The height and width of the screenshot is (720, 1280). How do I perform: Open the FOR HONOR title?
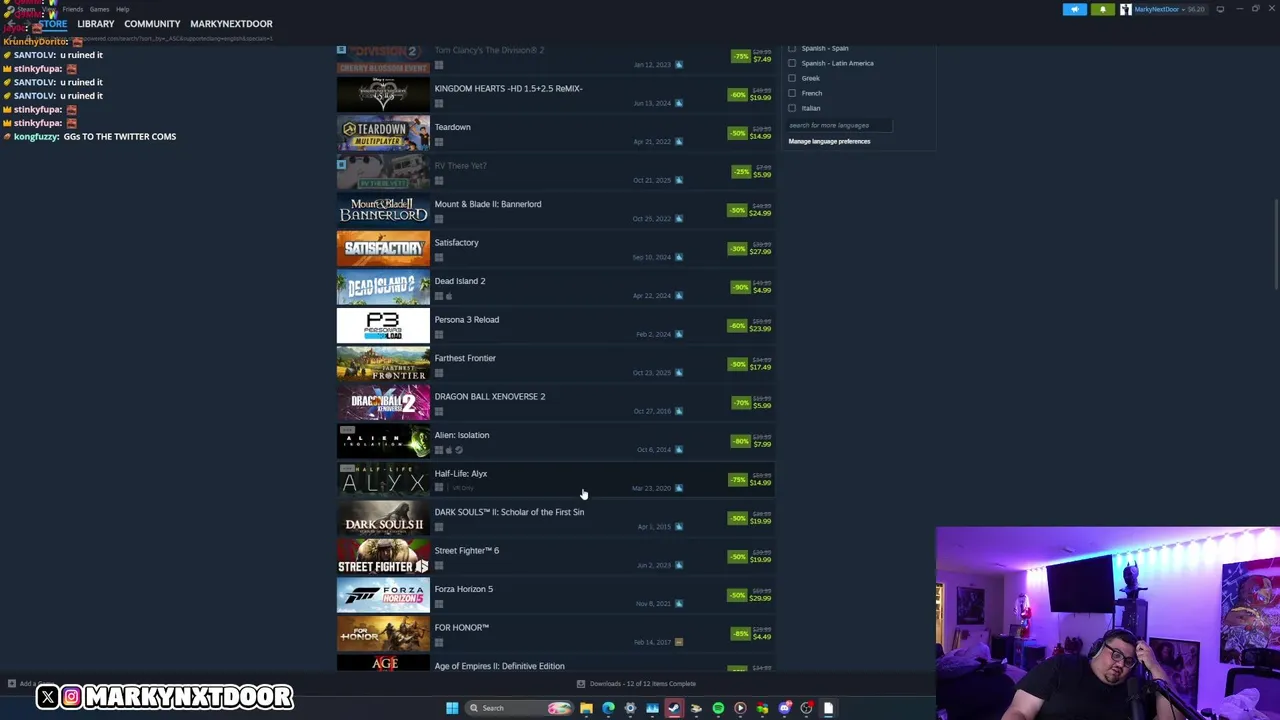[461, 628]
